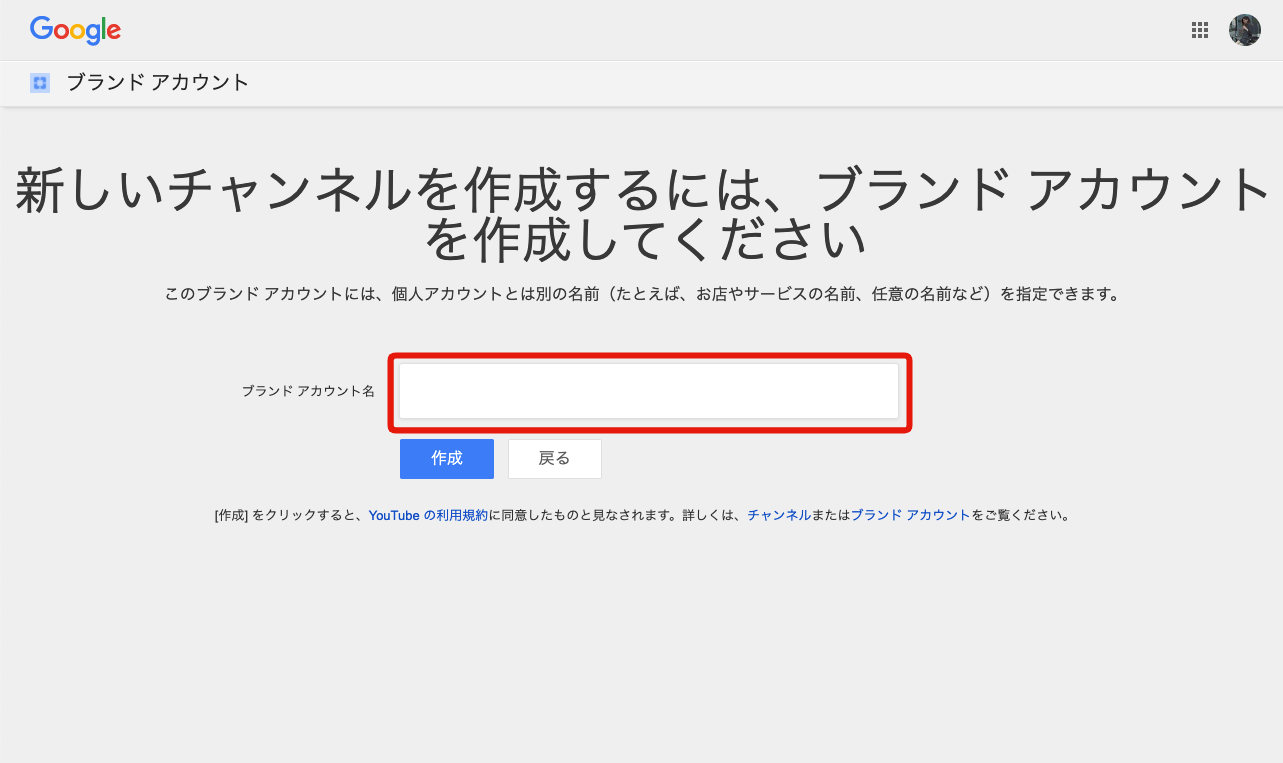Image resolution: width=1283 pixels, height=763 pixels.
Task: Click the ブランド アカウント header title
Action: point(157,83)
